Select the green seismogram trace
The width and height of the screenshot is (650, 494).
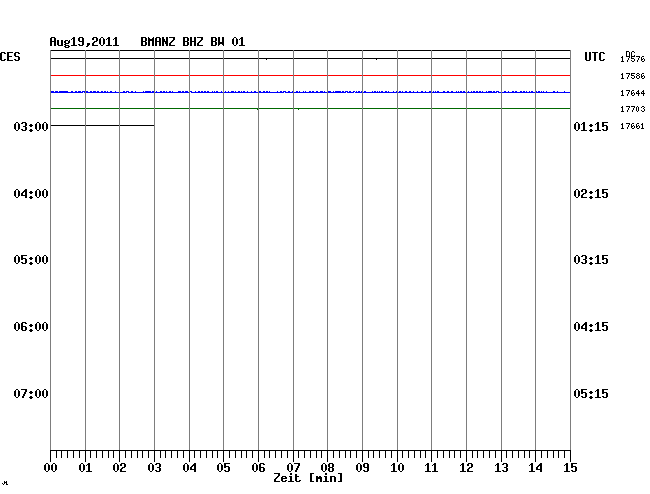pos(310,109)
